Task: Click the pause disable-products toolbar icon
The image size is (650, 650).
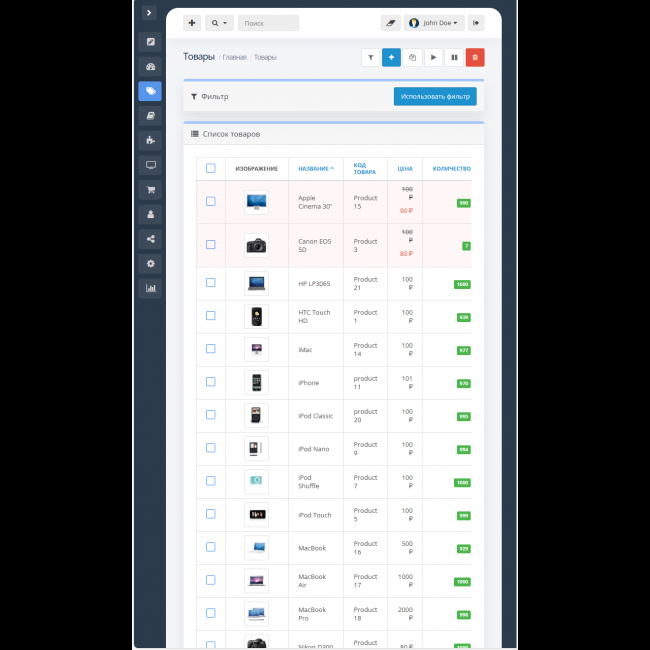Action: point(454,58)
